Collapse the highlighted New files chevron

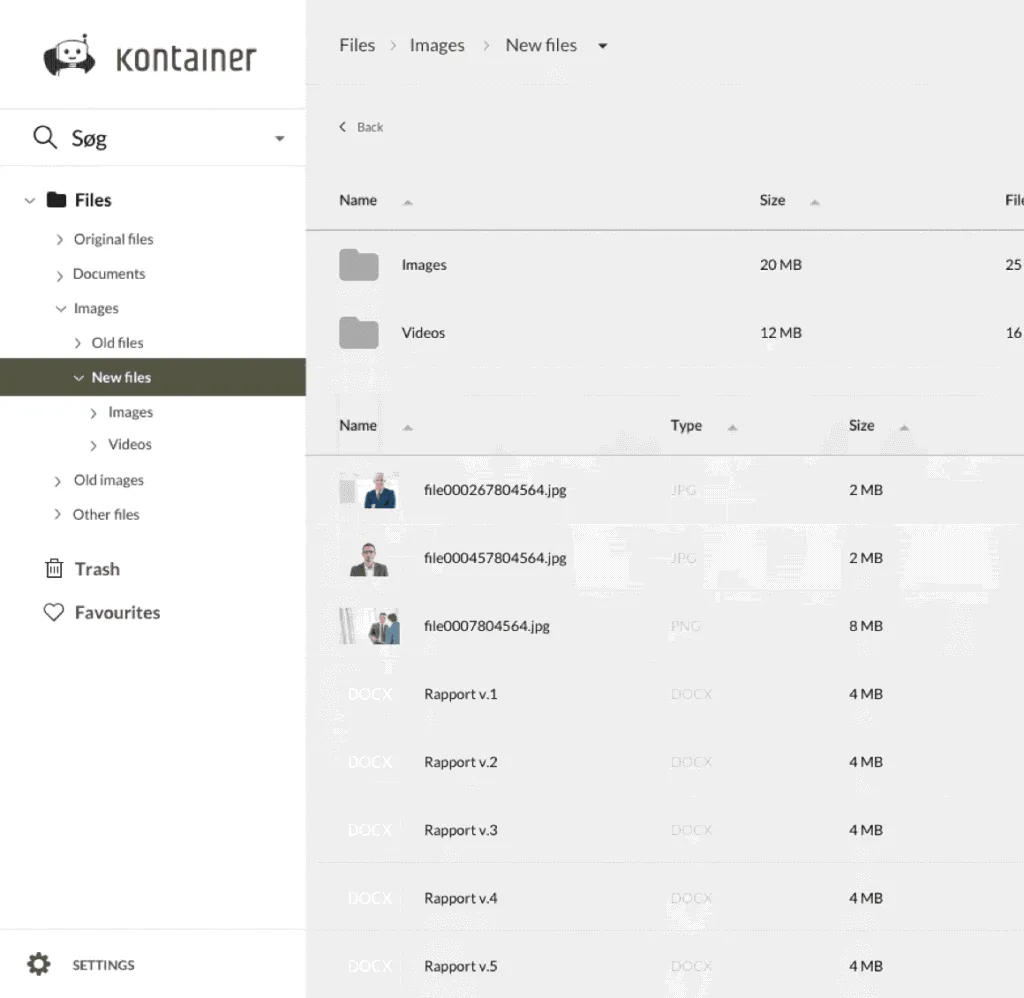78,378
